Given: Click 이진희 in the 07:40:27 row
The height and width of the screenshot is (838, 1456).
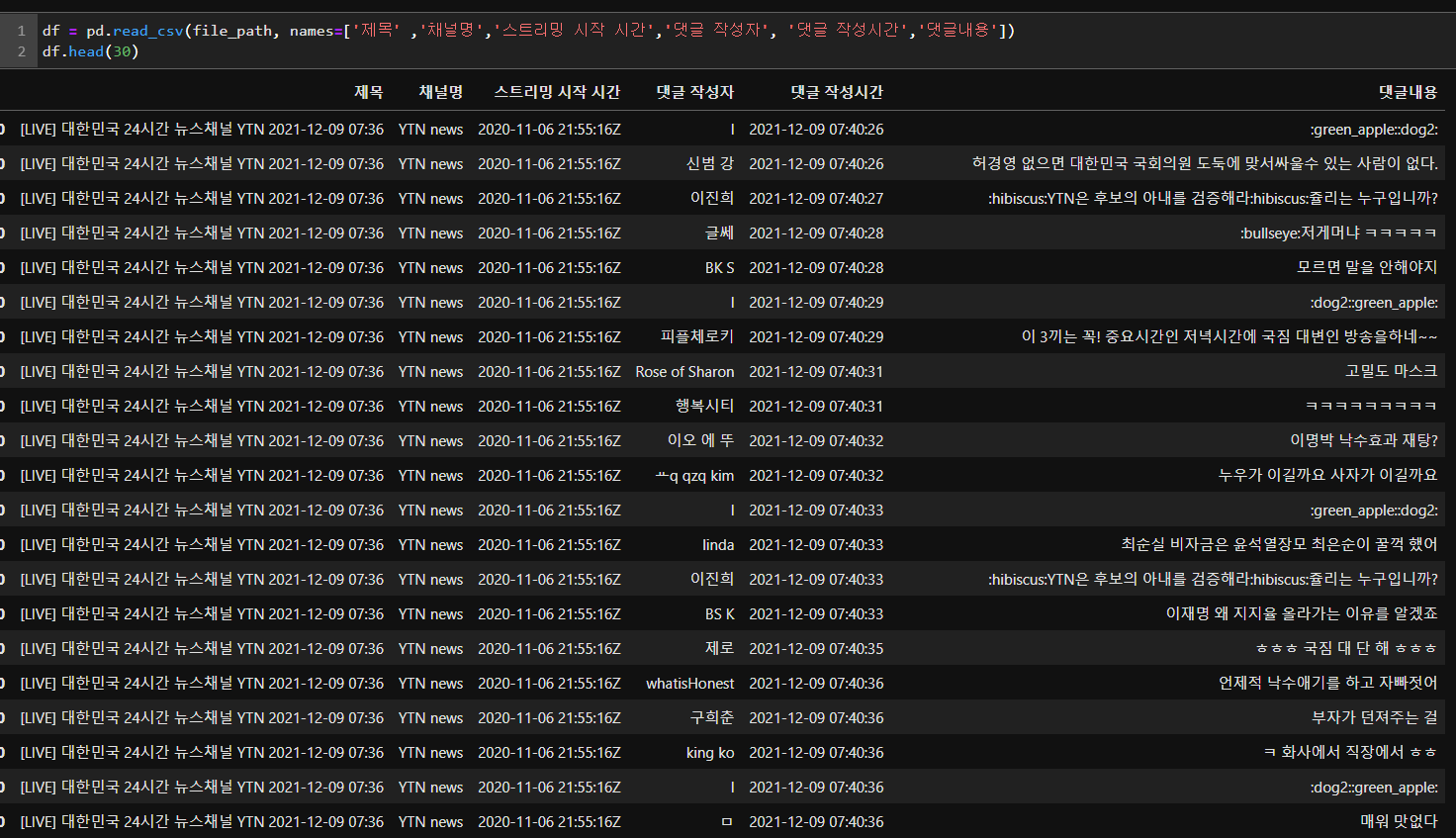Looking at the screenshot, I should coord(712,198).
